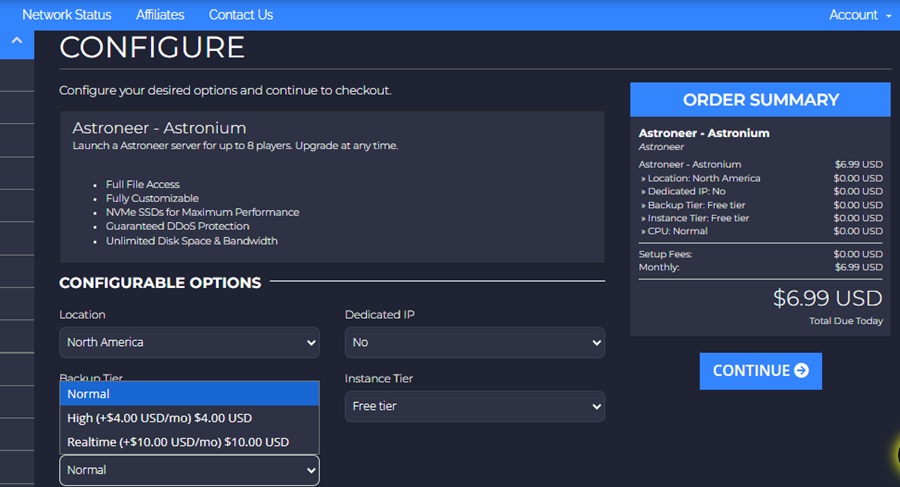Choose Realtime (+$10.00 USD/mo) option
This screenshot has width=900, height=487.
click(x=189, y=442)
